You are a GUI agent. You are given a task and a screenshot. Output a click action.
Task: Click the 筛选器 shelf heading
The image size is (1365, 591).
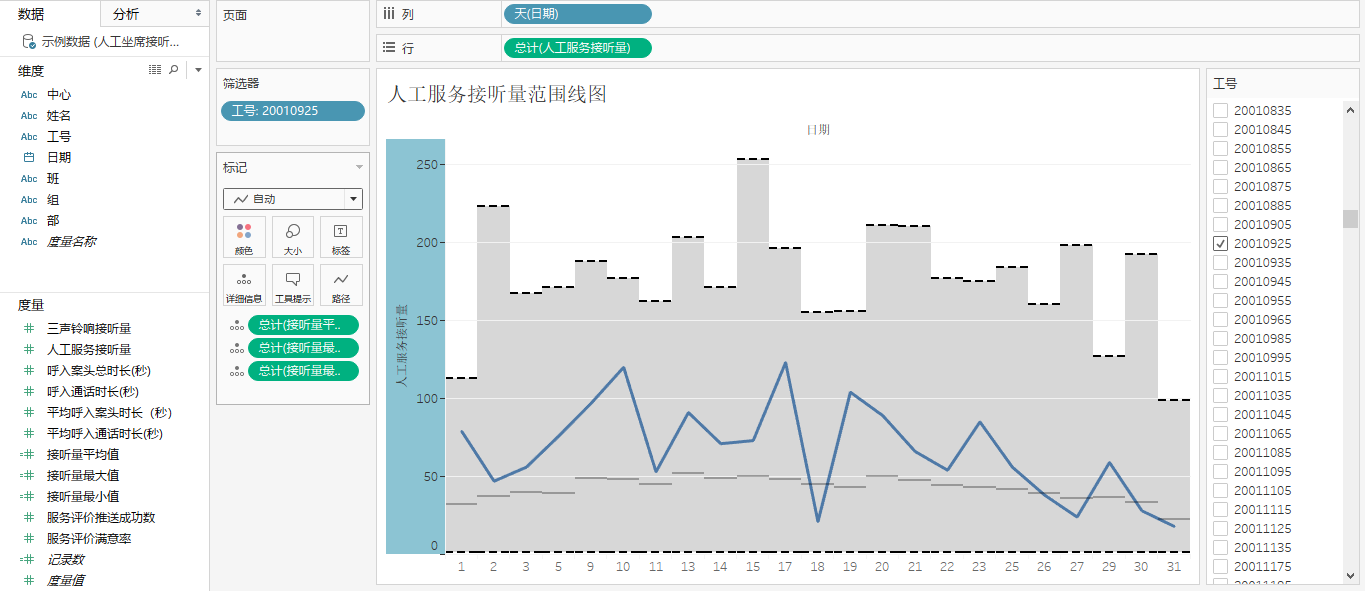241,84
